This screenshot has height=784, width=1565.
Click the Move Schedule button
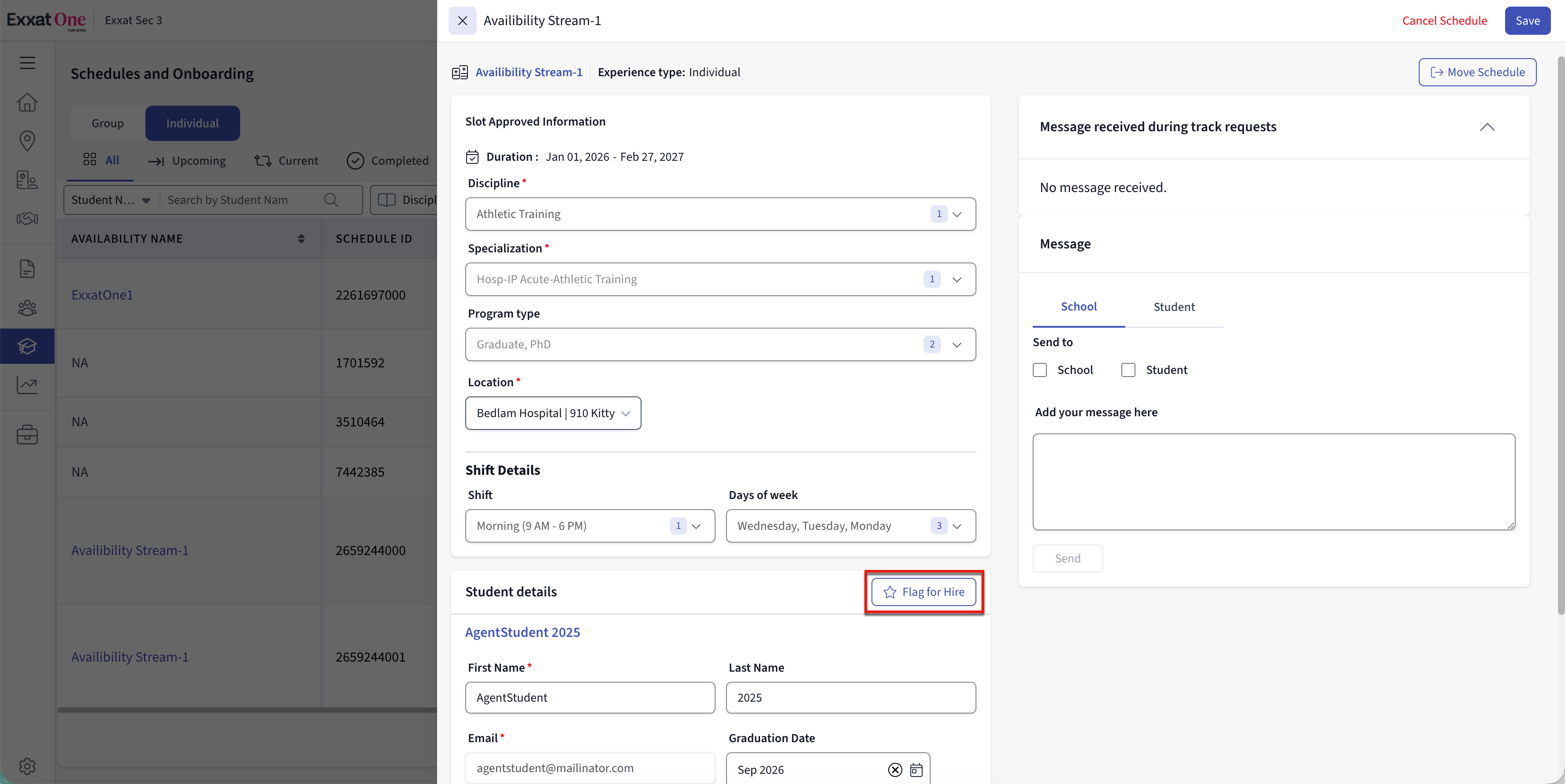[1477, 72]
